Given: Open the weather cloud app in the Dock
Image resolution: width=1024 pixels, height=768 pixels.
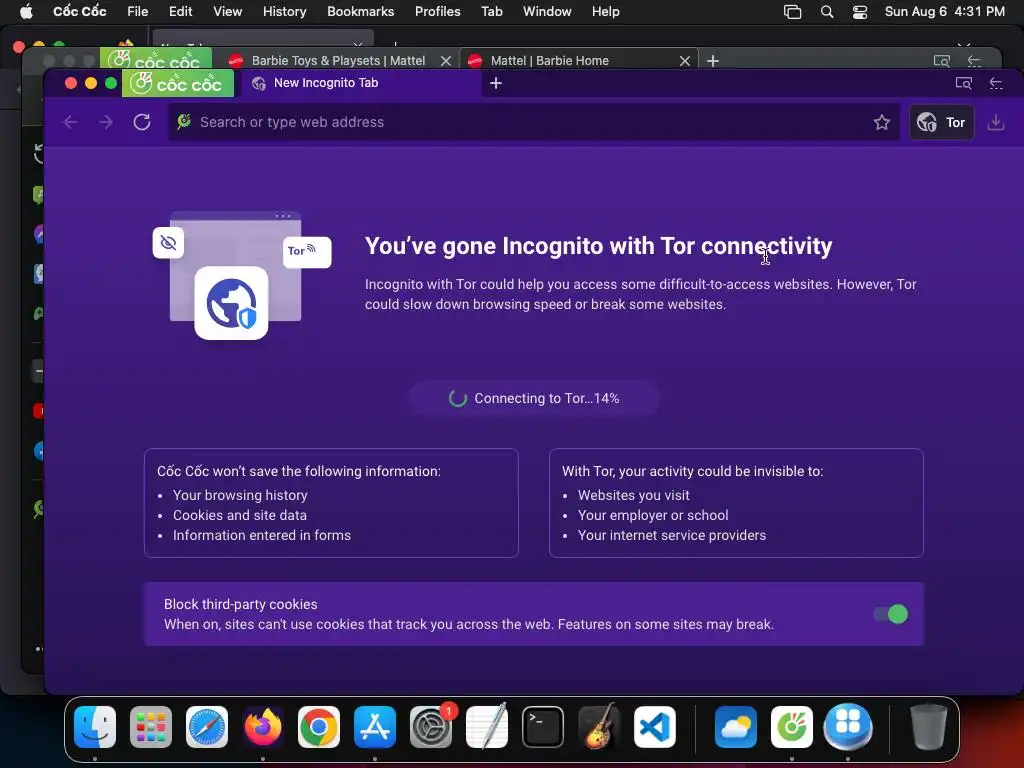Looking at the screenshot, I should 735,727.
